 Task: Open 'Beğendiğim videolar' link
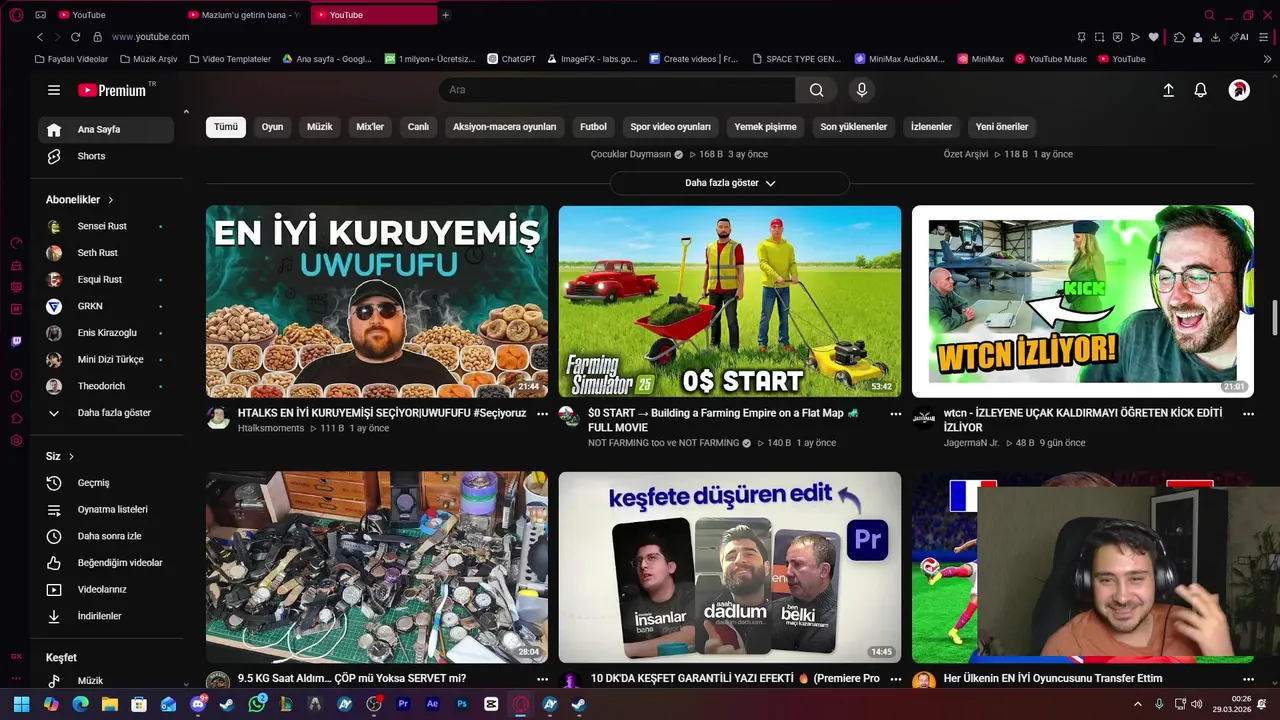pyautogui.click(x=106, y=563)
